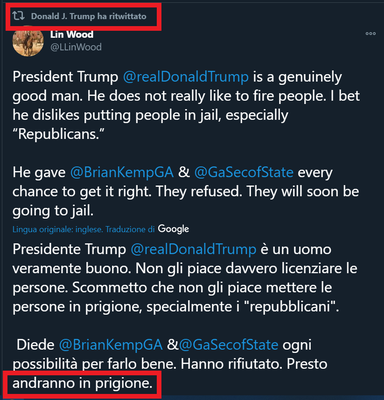Open Lin Wood's profile picture
This screenshot has height=400, width=384.
tap(28, 42)
